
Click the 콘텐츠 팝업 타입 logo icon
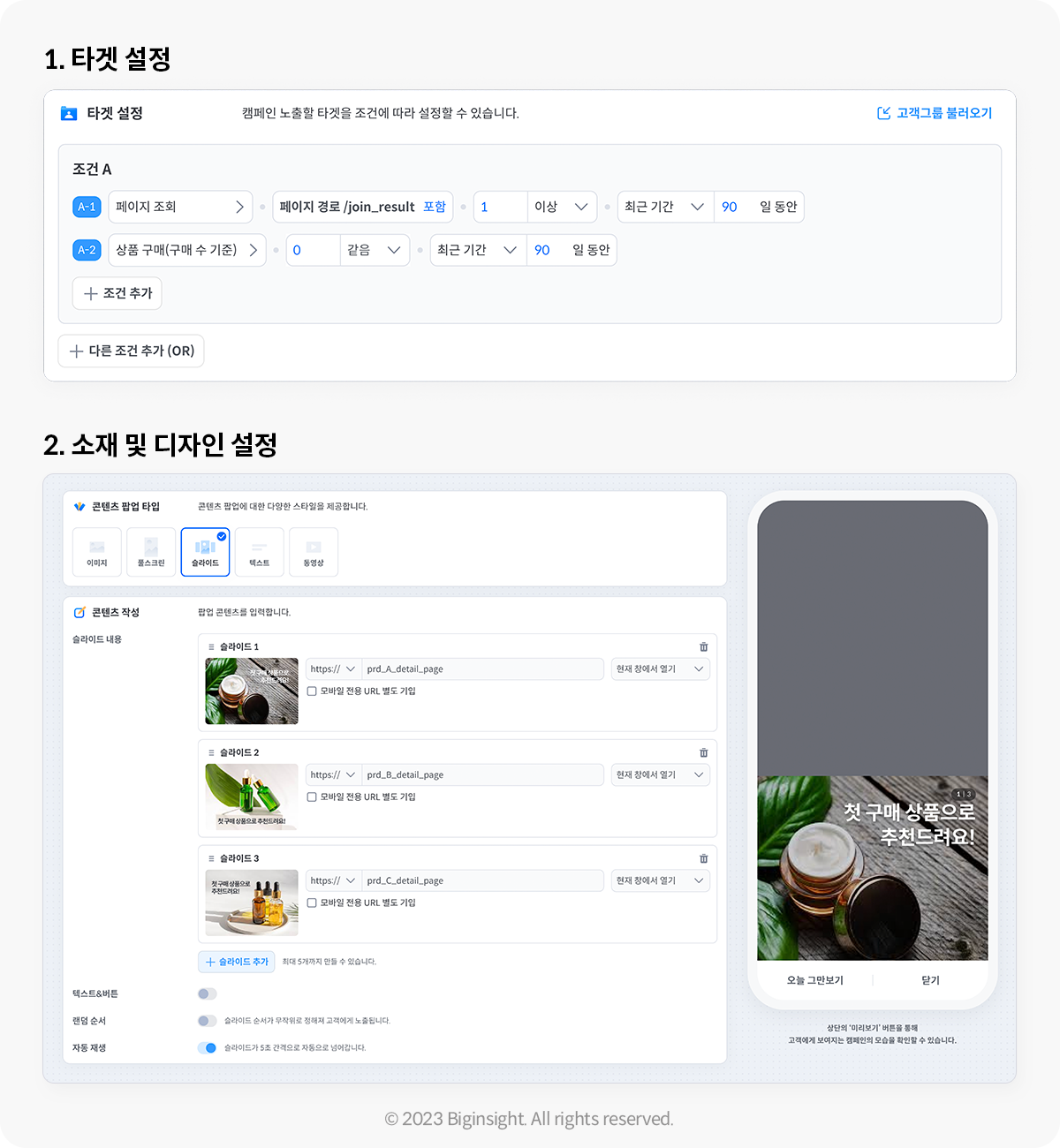click(x=79, y=507)
